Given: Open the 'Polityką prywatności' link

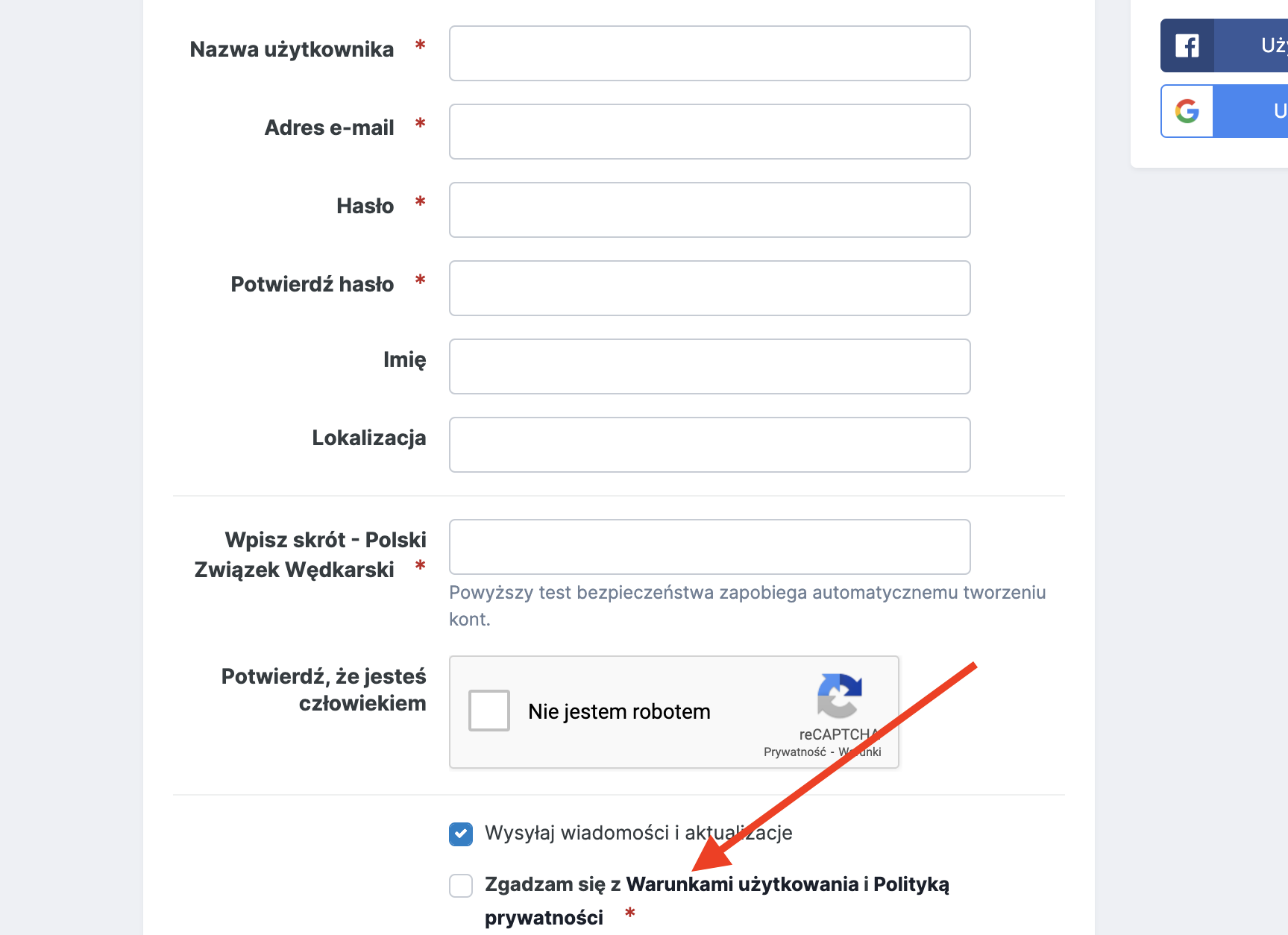Looking at the screenshot, I should (910, 885).
